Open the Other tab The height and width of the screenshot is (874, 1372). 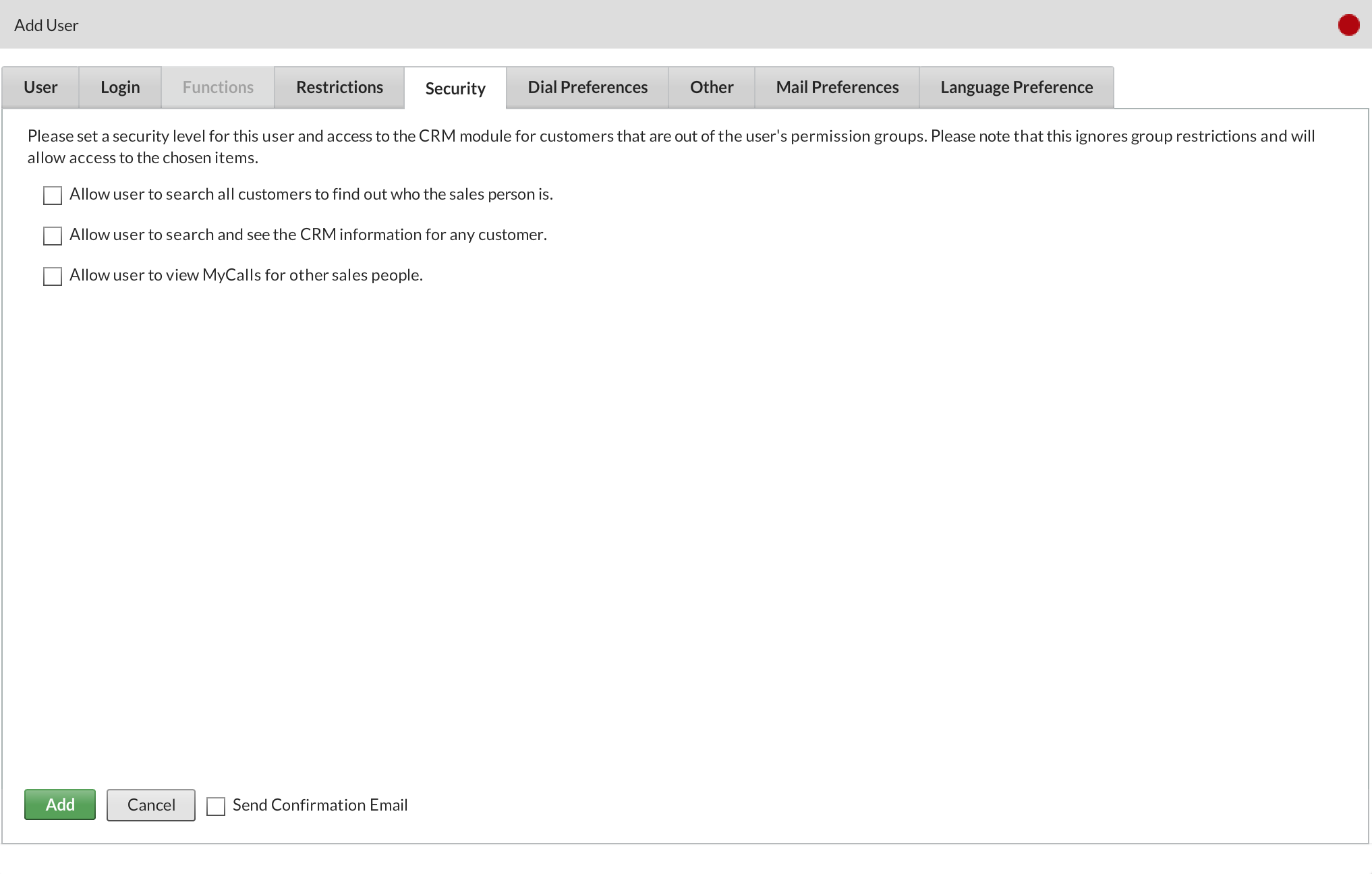point(712,87)
